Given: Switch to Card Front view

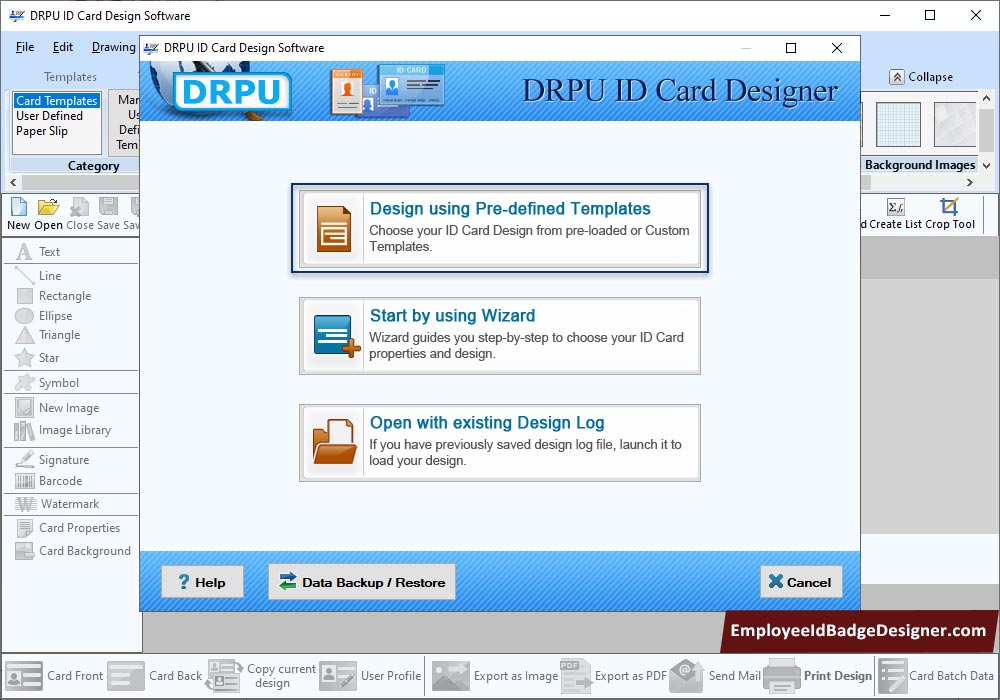Looking at the screenshot, I should click(54, 676).
